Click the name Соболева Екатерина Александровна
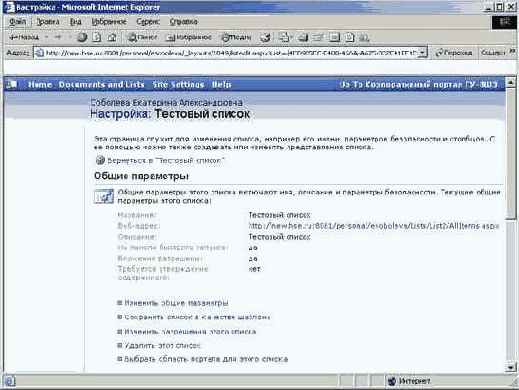Viewport: 519px width, 390px height. pyautogui.click(x=166, y=102)
